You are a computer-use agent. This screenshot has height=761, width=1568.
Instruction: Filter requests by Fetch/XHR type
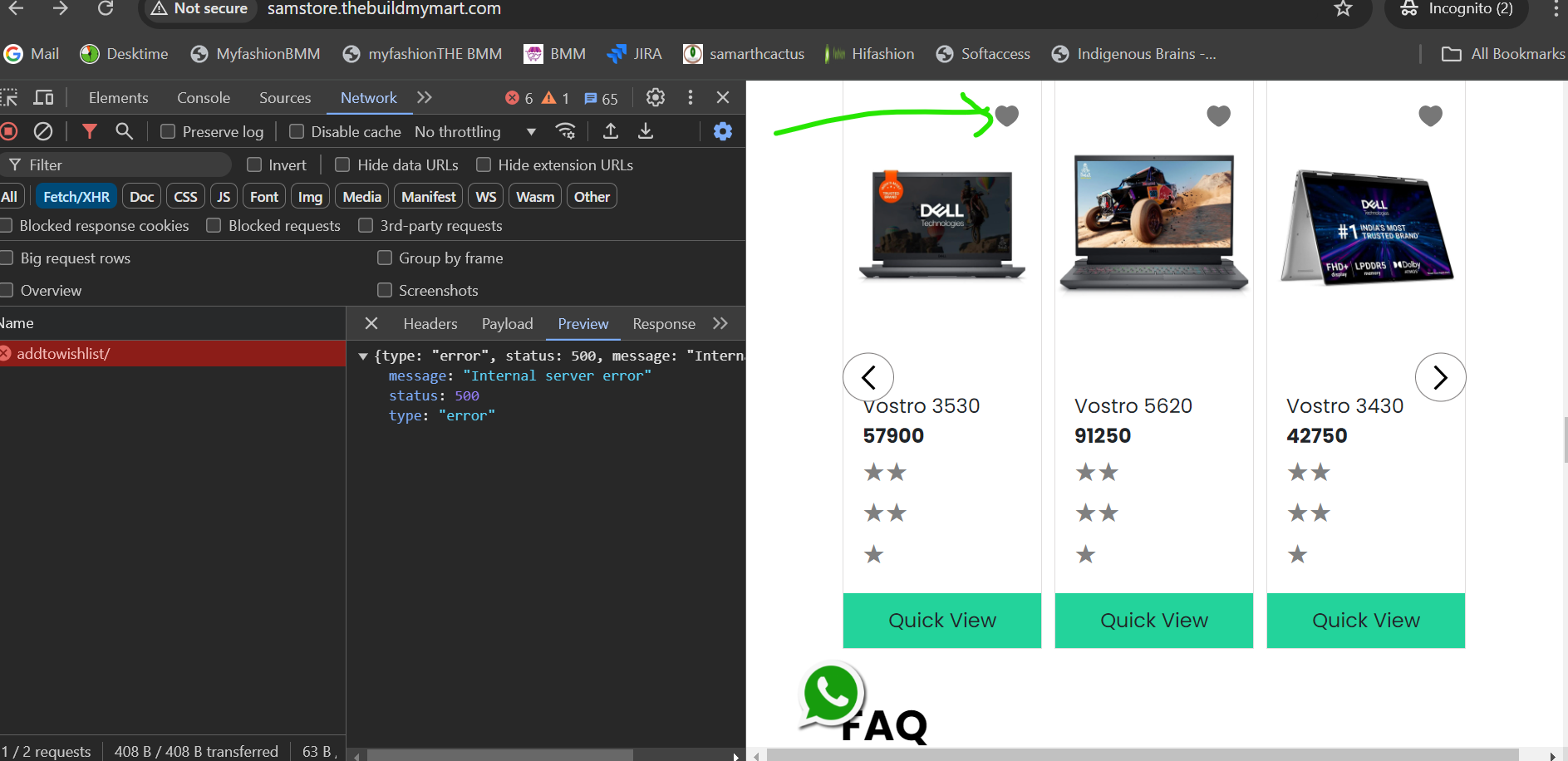pyautogui.click(x=76, y=197)
